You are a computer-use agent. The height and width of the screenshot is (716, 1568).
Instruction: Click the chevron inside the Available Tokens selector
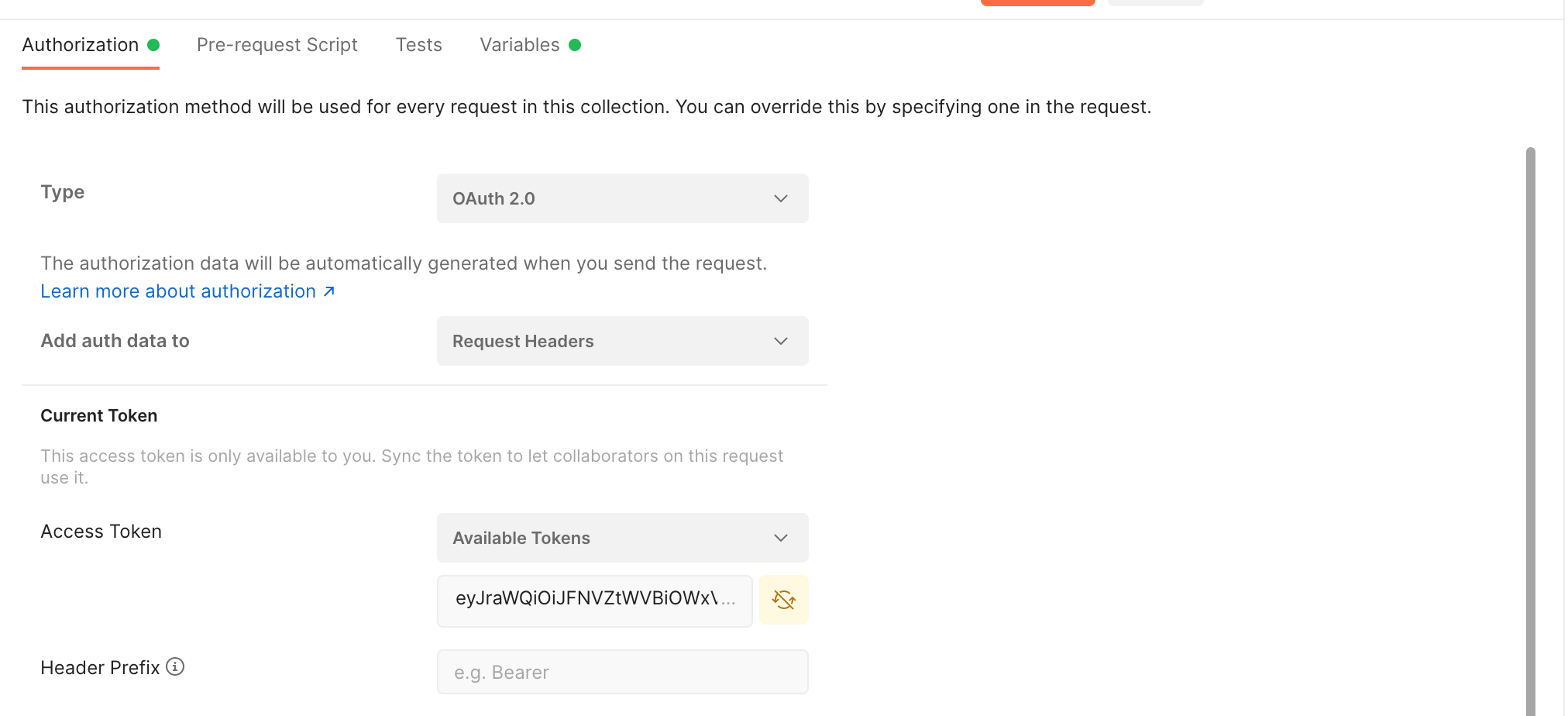click(x=781, y=538)
